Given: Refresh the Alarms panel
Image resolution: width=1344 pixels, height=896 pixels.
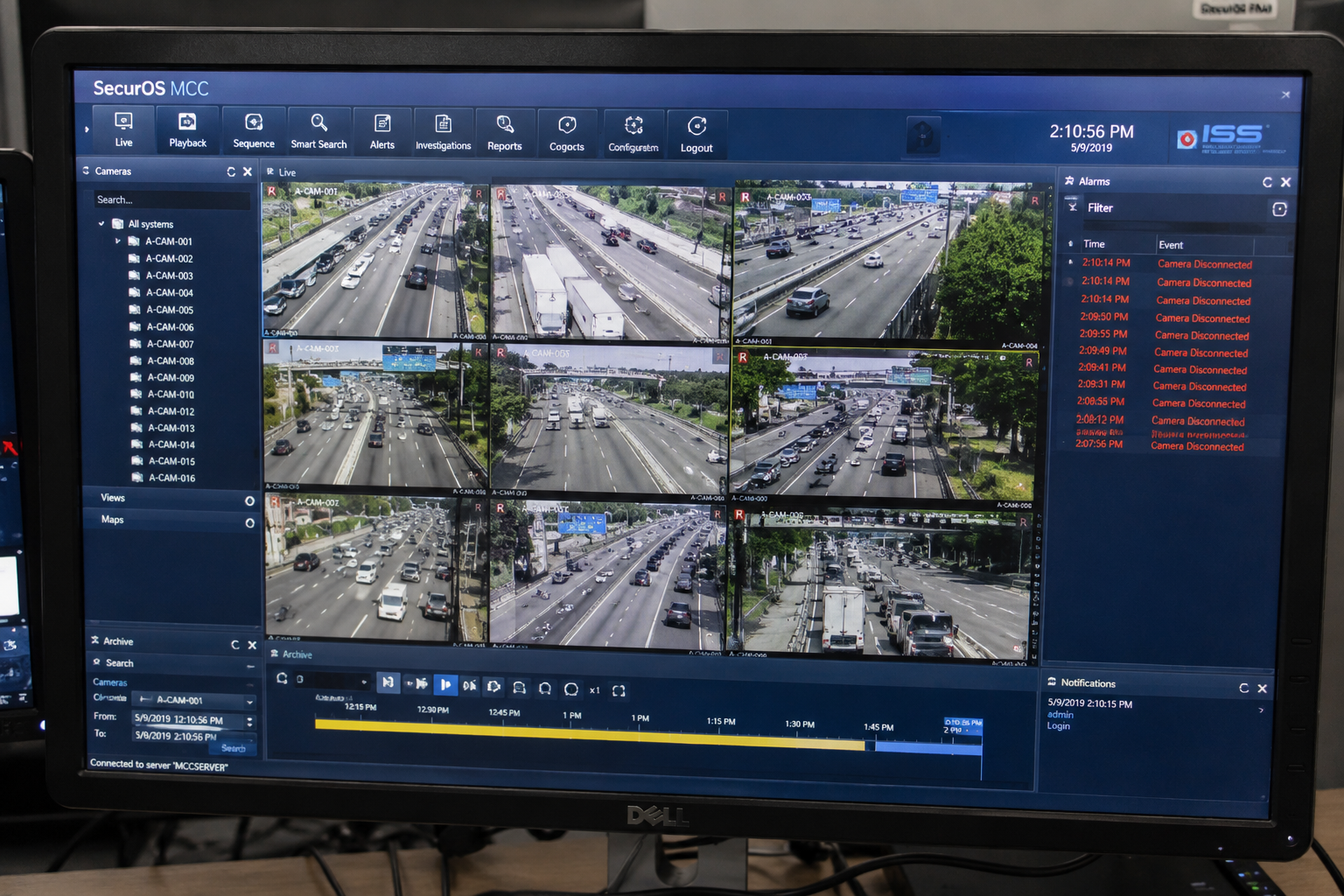Looking at the screenshot, I should point(1267,182).
